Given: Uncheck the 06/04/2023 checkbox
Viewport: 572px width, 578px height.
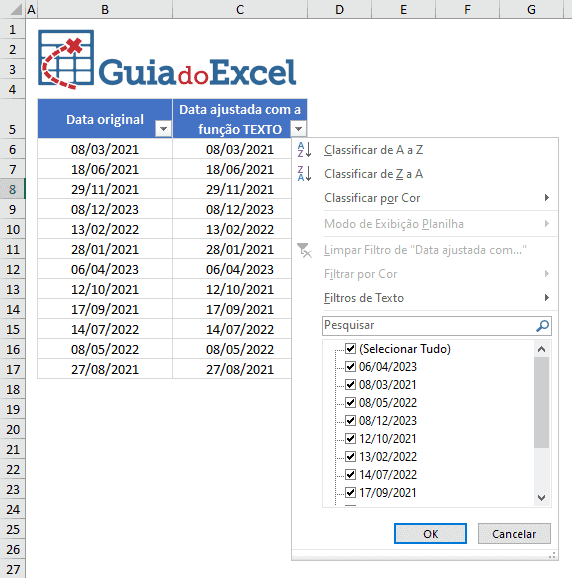Looking at the screenshot, I should click(x=350, y=366).
